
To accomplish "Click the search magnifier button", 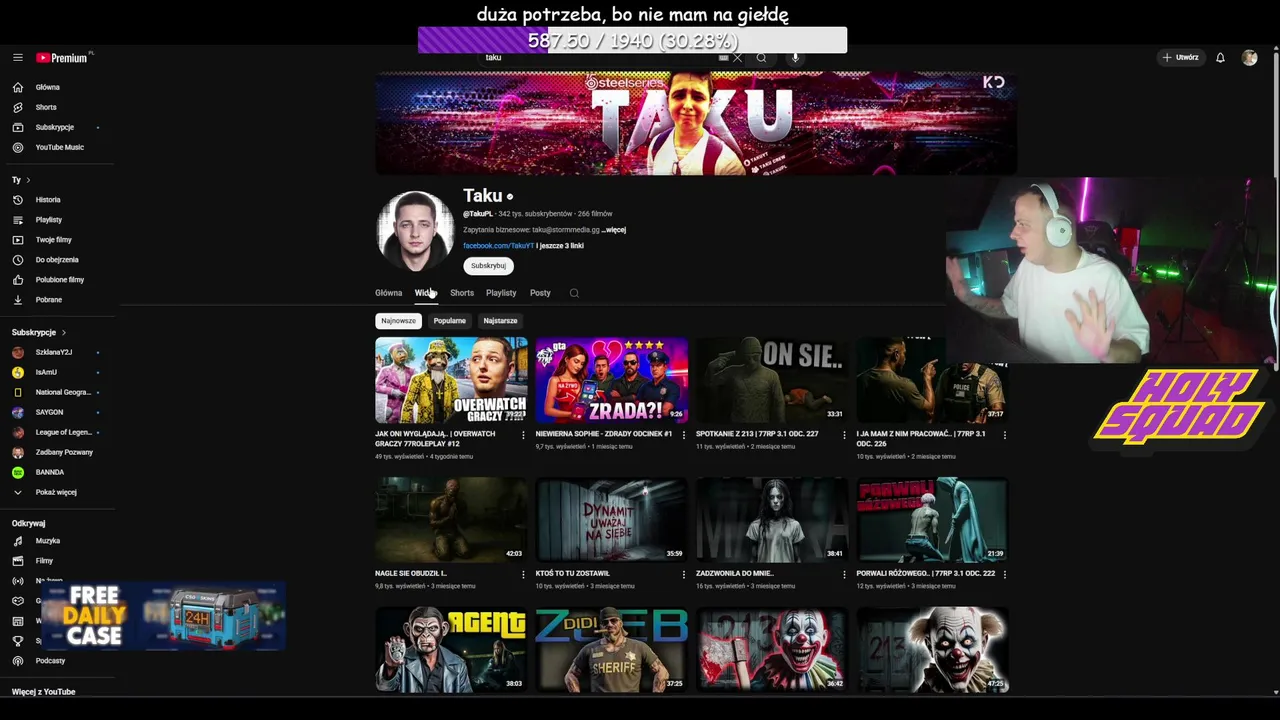I will pyautogui.click(x=761, y=58).
